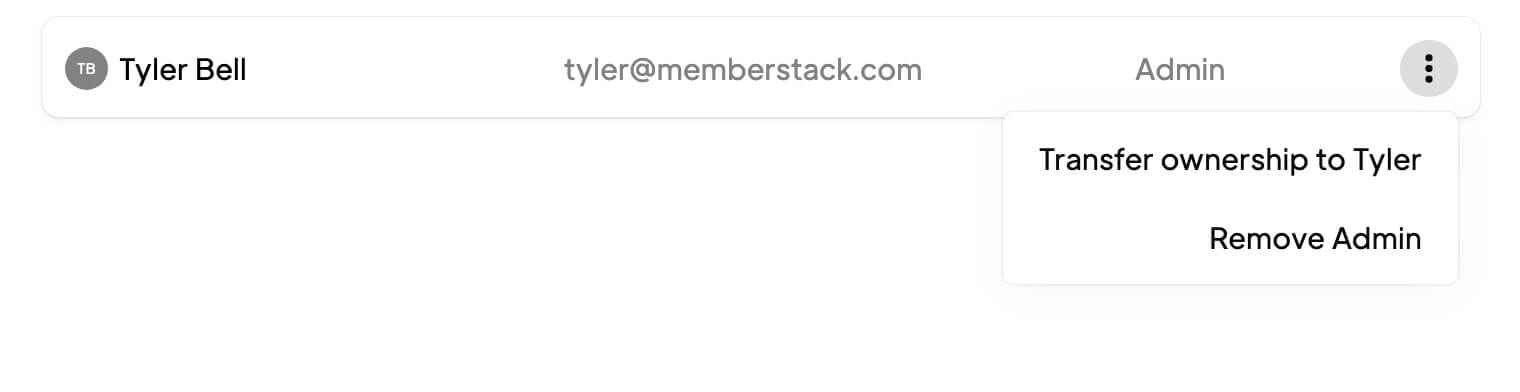
Task: Make Tyler the owner via menu entry
Action: (x=1230, y=160)
